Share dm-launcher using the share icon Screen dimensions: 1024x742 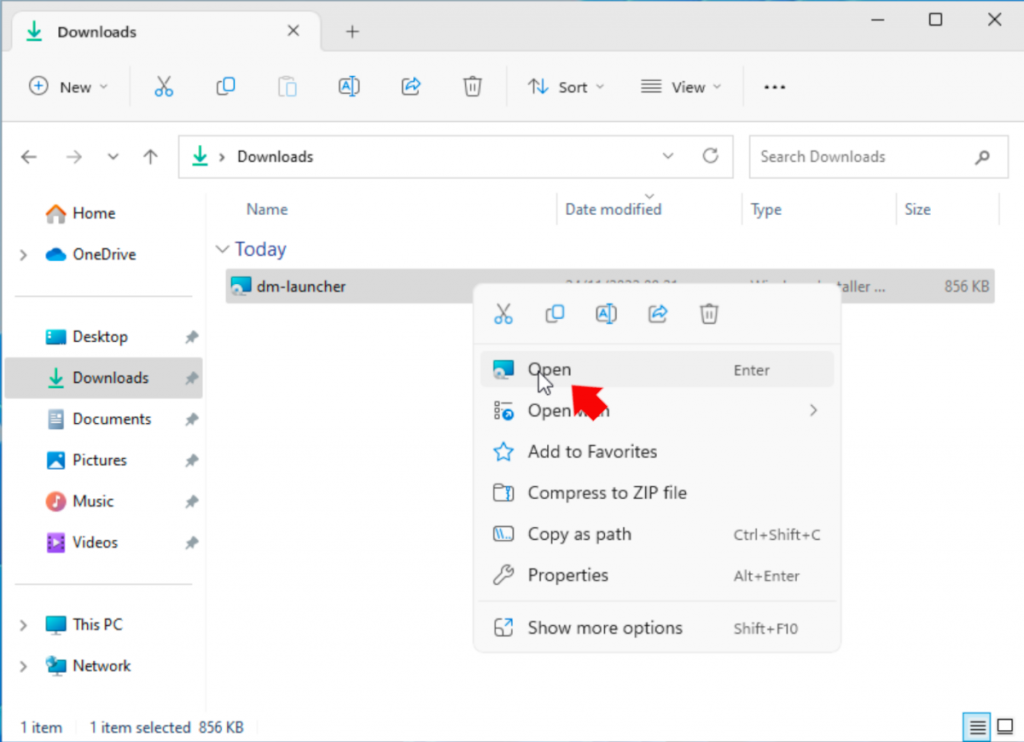click(x=657, y=313)
